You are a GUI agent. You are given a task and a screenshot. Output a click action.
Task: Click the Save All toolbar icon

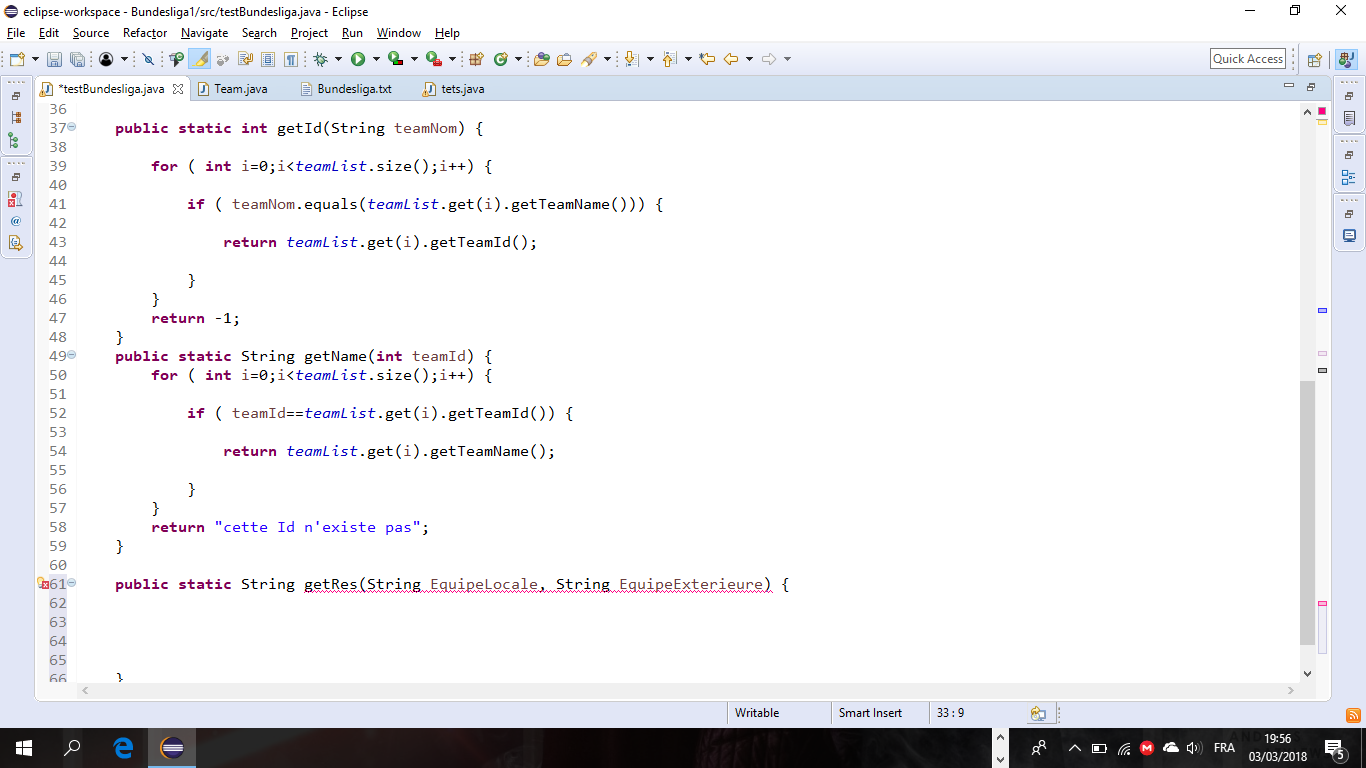coord(77,59)
